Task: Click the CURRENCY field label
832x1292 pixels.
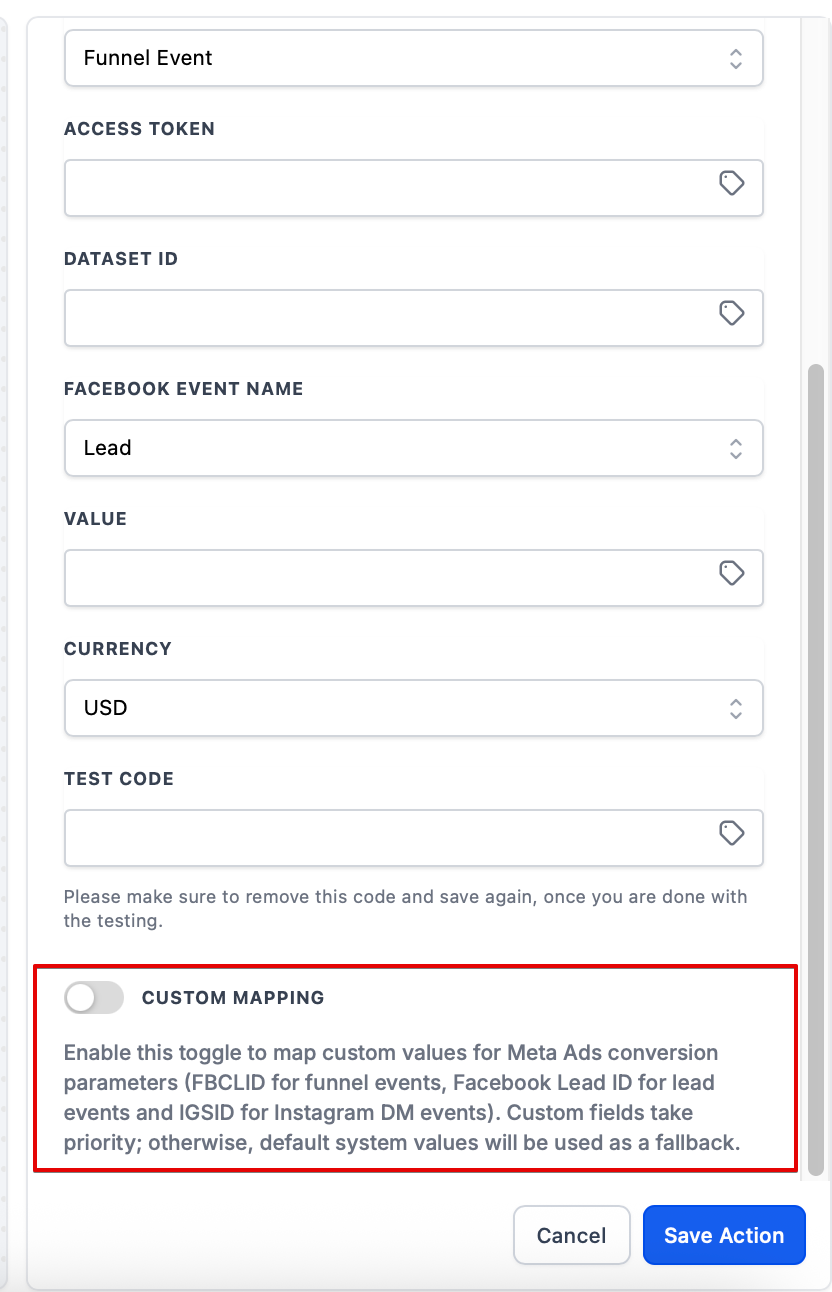Action: click(118, 649)
